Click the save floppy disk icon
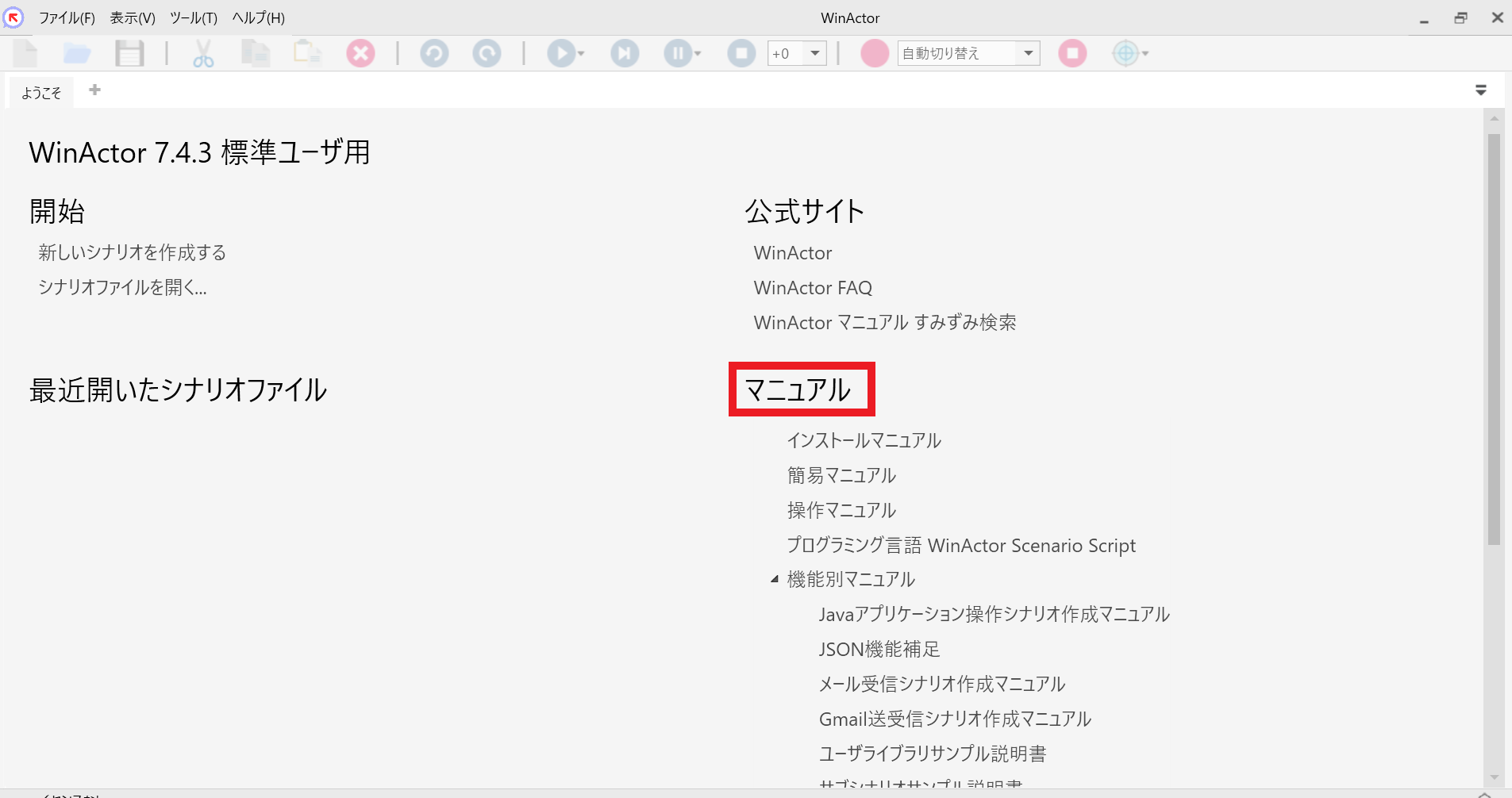Image resolution: width=1512 pixels, height=798 pixels. [x=129, y=54]
